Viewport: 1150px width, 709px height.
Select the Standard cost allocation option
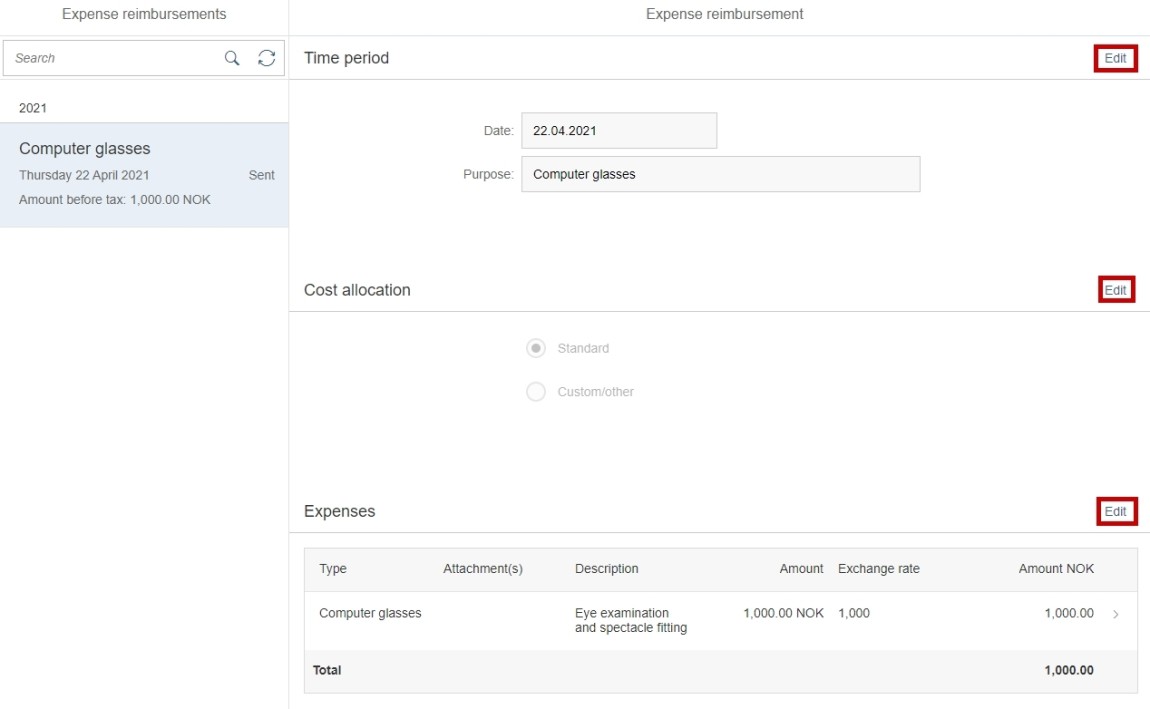pos(536,348)
